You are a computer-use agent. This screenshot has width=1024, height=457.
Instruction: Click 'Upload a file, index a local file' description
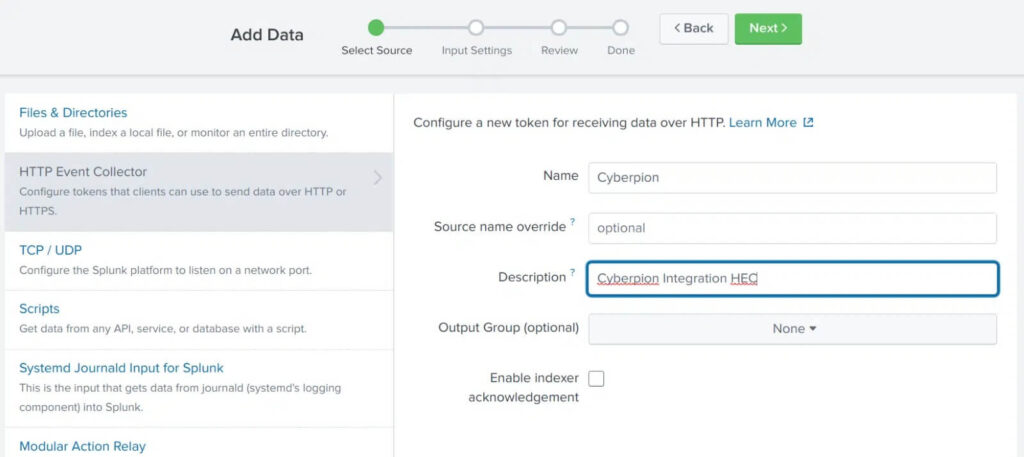(x=173, y=133)
